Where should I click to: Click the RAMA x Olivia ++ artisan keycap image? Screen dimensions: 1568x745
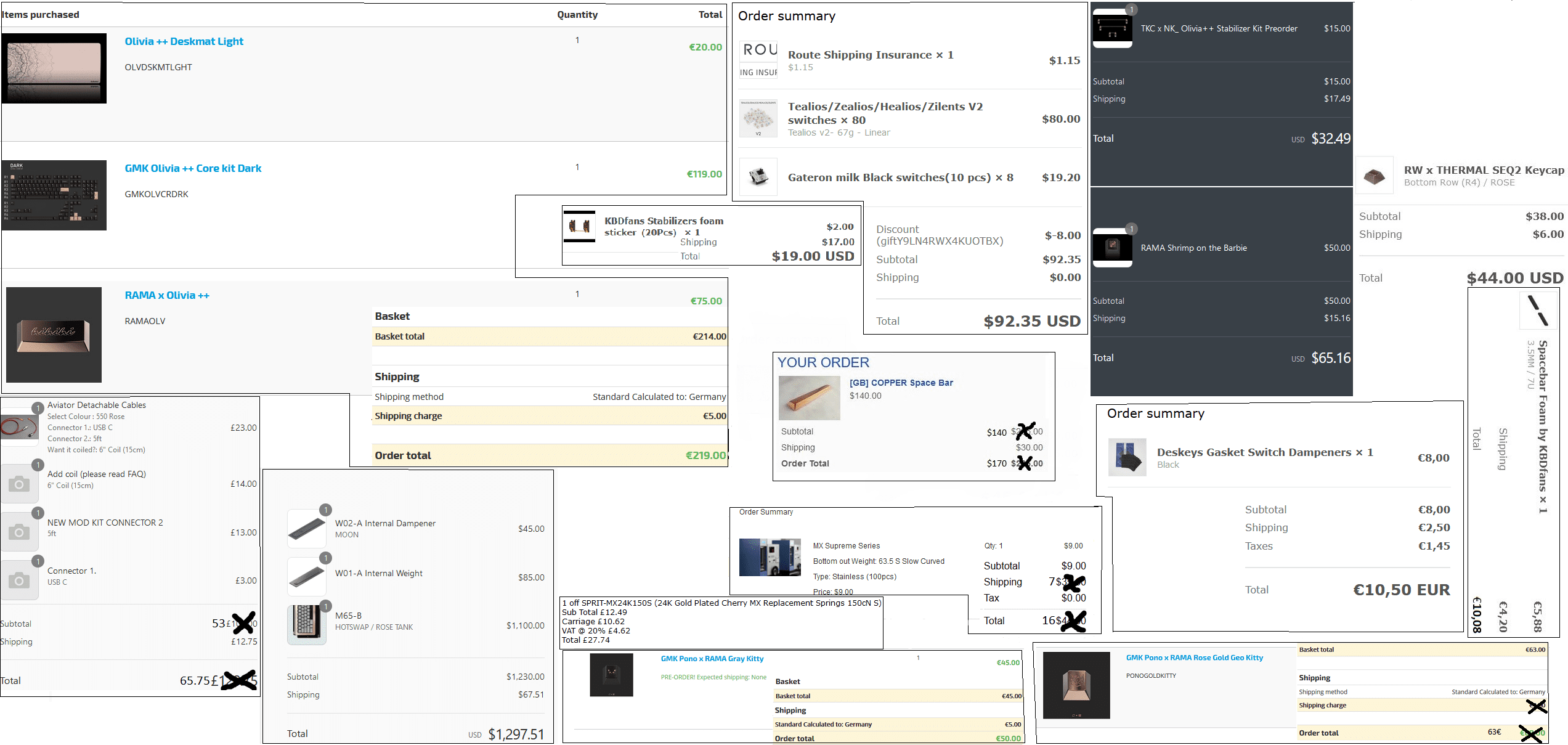(x=54, y=335)
